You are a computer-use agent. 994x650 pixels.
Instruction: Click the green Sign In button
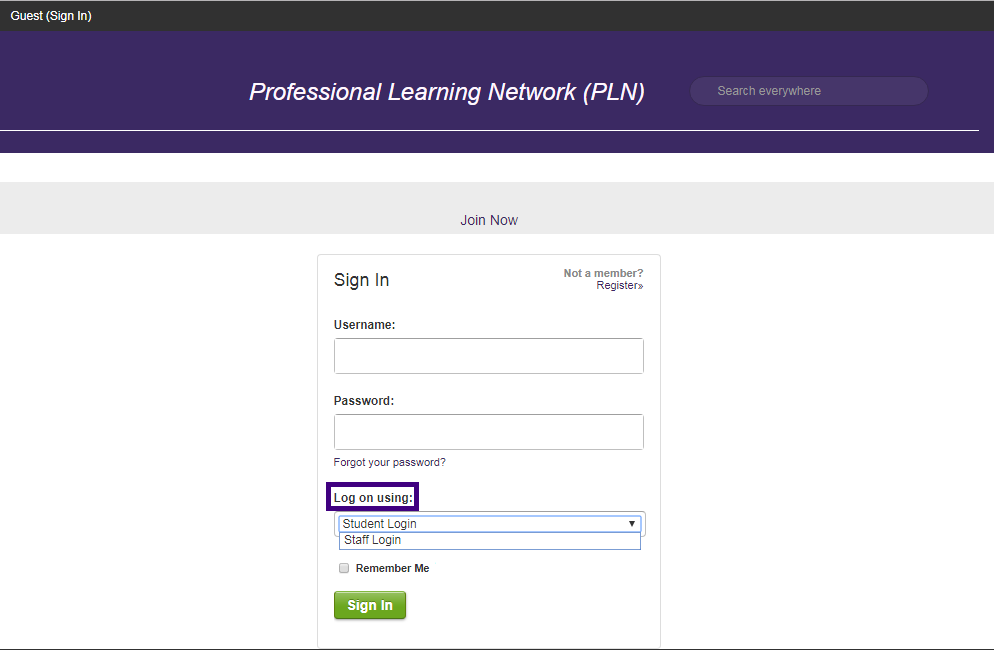tap(370, 605)
